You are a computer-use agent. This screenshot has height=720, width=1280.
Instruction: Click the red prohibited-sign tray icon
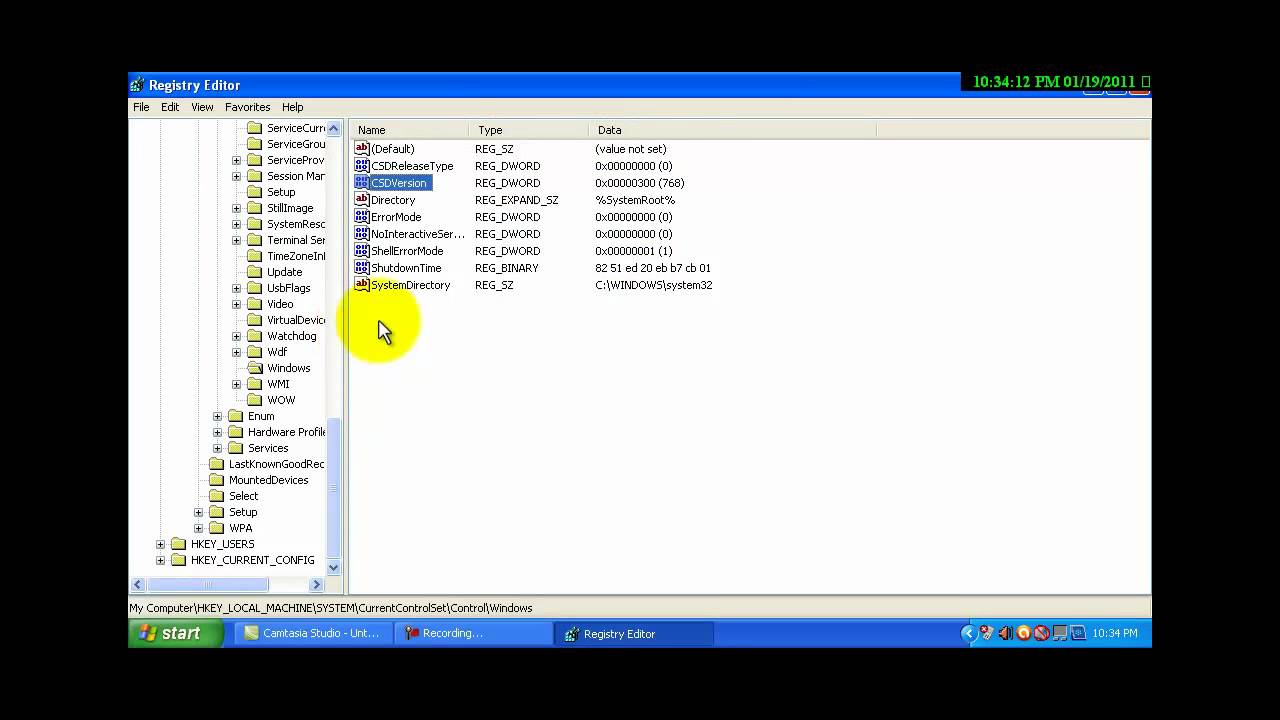(1041, 633)
